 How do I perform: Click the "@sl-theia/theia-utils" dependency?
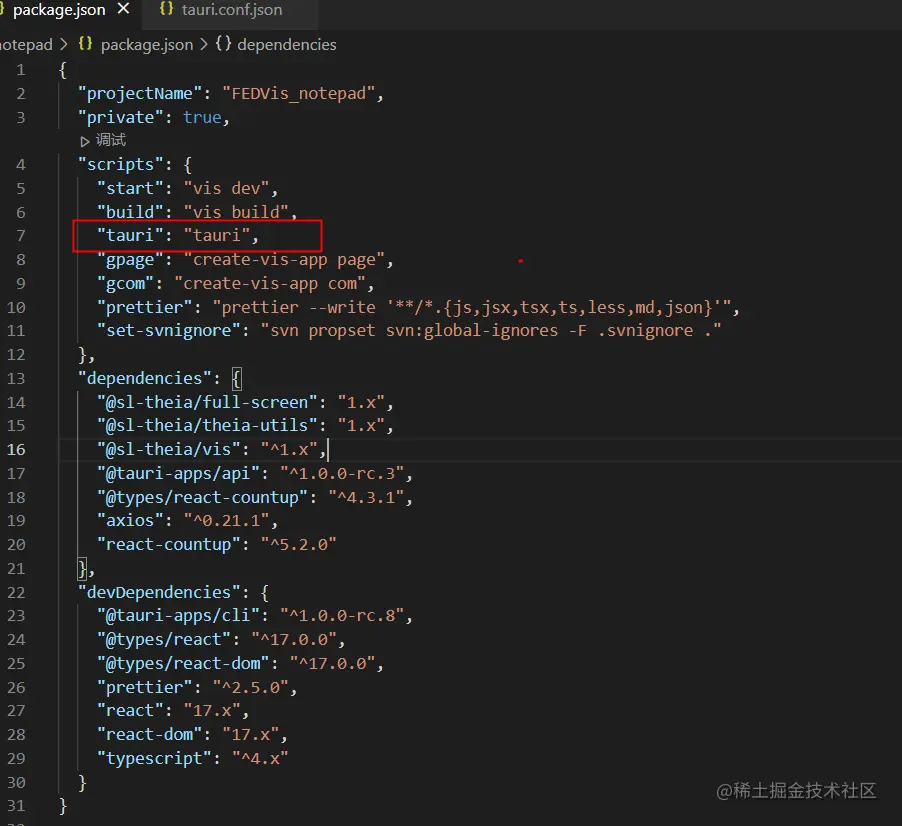tap(207, 426)
